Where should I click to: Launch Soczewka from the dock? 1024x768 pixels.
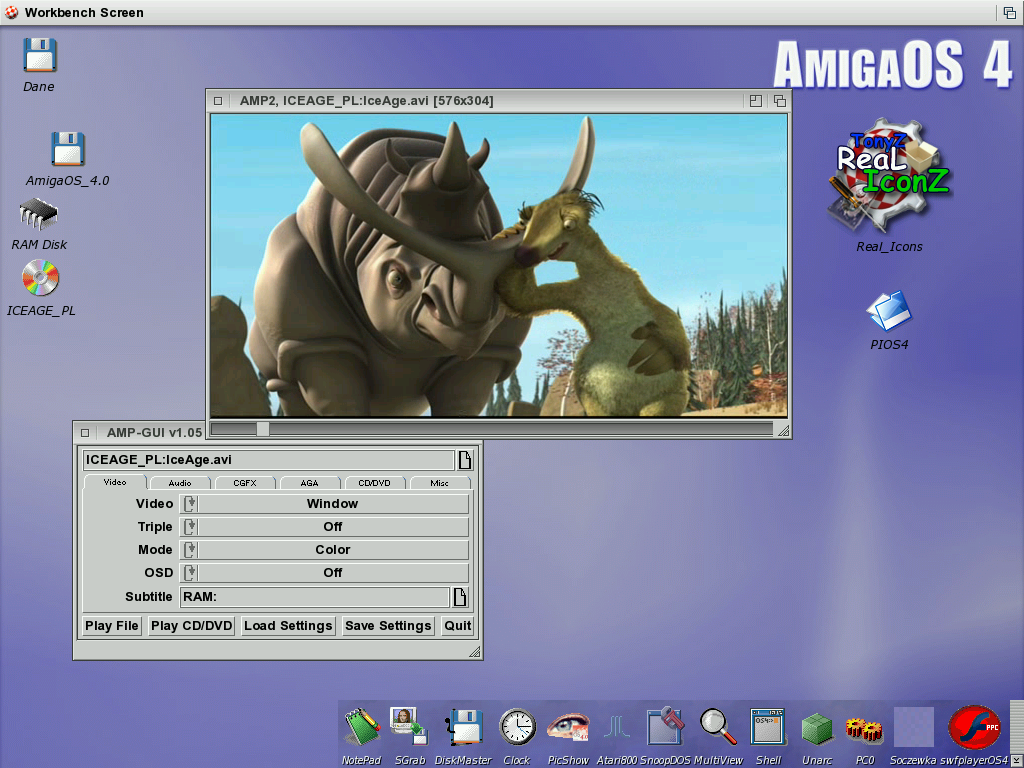pyautogui.click(x=914, y=727)
